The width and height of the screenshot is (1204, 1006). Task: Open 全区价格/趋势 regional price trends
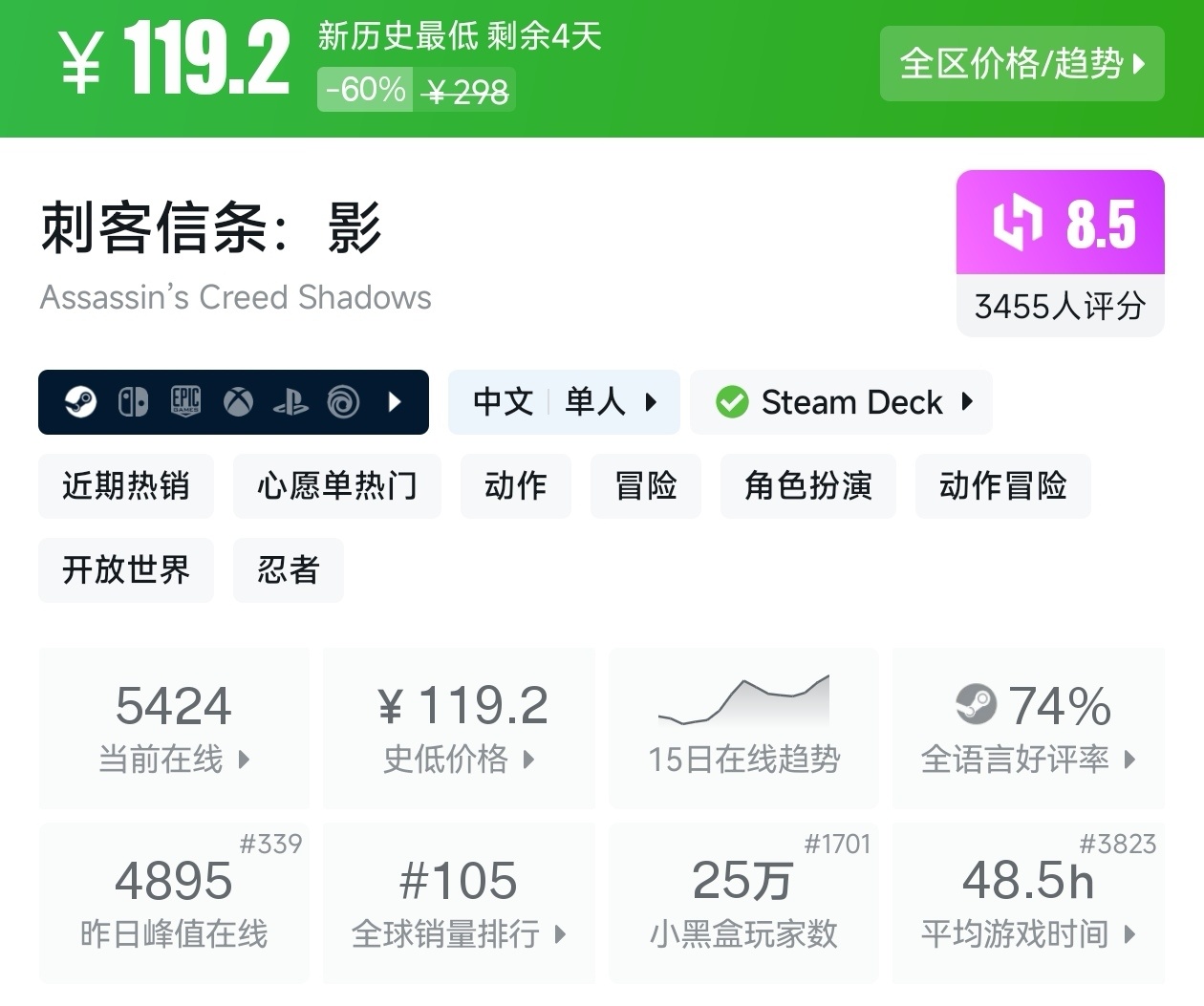[x=1021, y=64]
